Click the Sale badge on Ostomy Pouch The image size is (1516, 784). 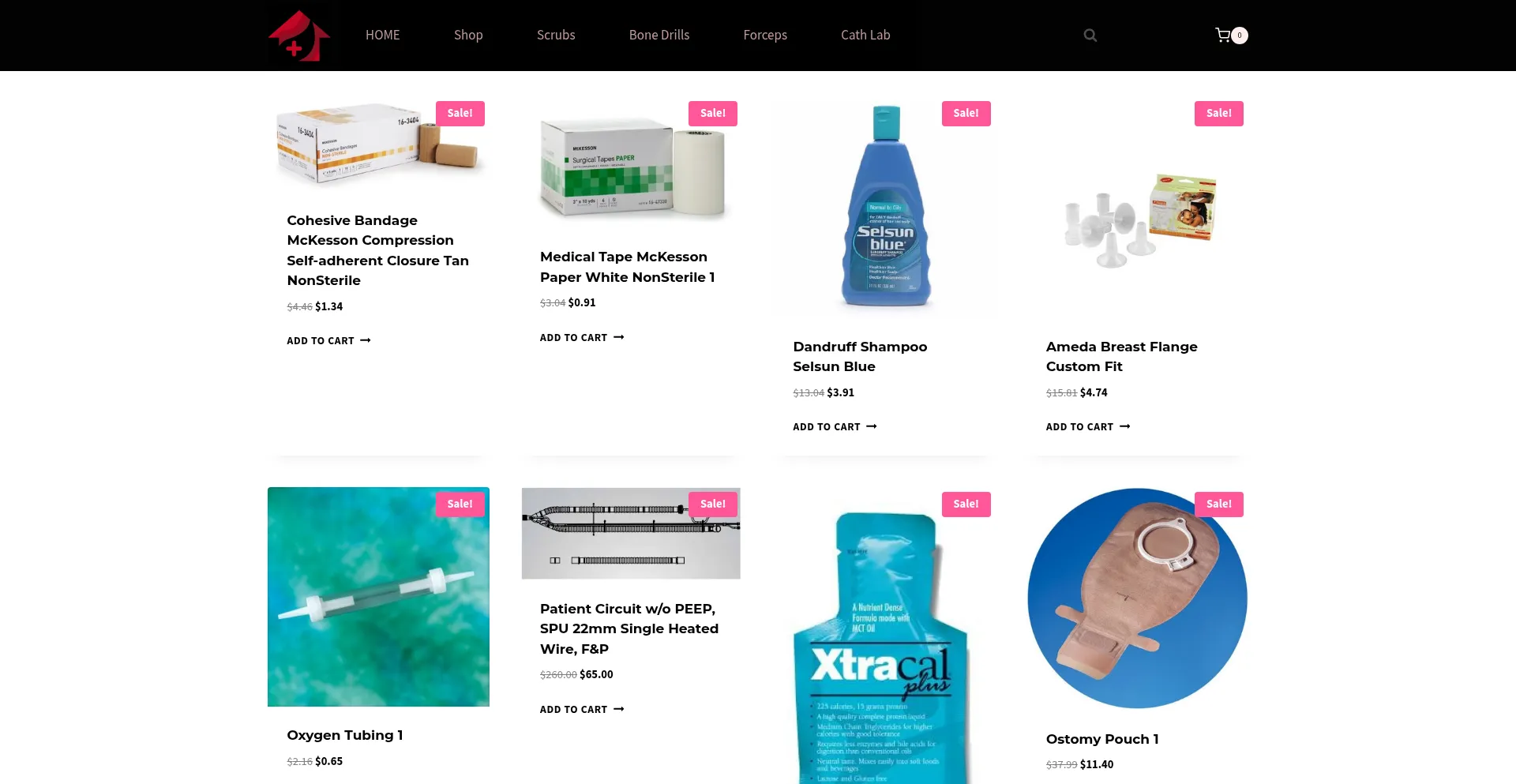1219,505
